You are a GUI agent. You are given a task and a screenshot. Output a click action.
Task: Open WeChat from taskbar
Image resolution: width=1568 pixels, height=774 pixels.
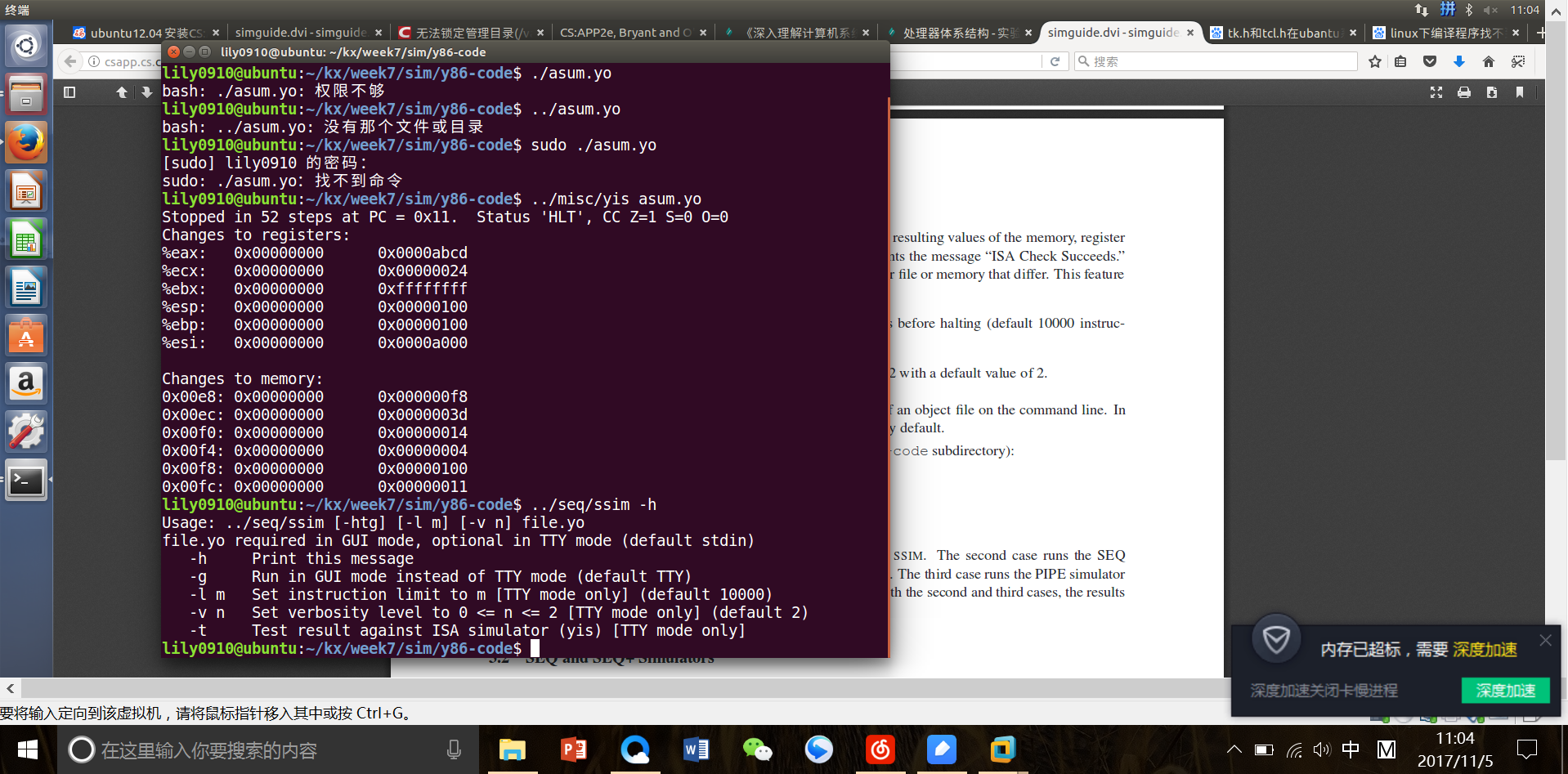click(x=758, y=749)
